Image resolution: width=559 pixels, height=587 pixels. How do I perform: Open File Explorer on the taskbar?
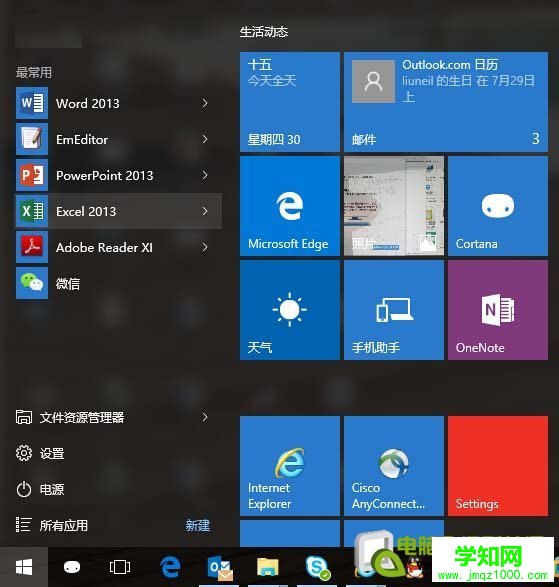267,567
